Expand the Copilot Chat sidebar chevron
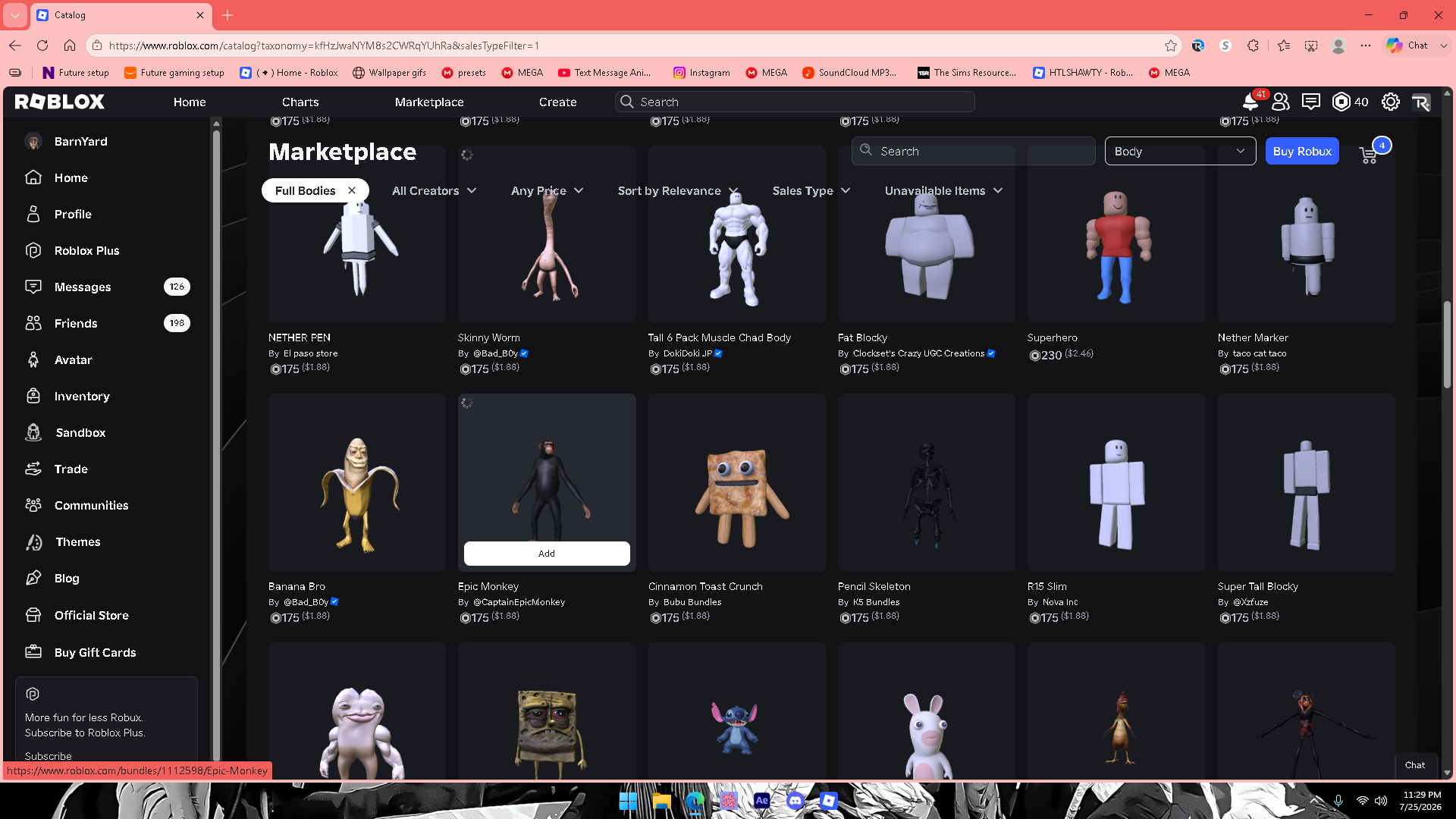Viewport: 1456px width, 819px height. (x=1444, y=45)
